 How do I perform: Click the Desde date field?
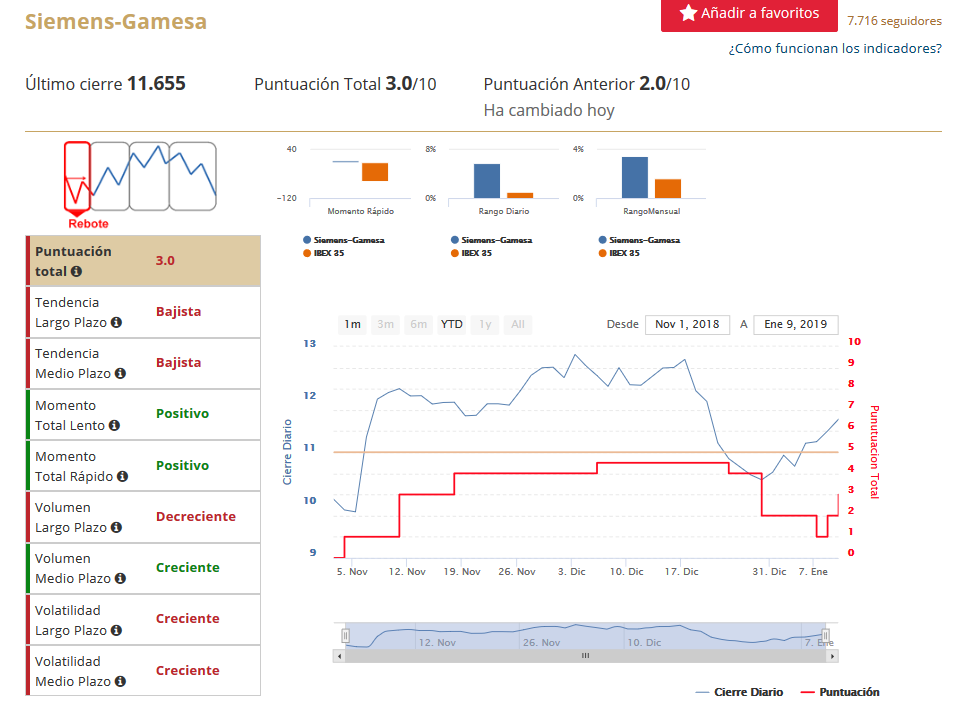687,324
